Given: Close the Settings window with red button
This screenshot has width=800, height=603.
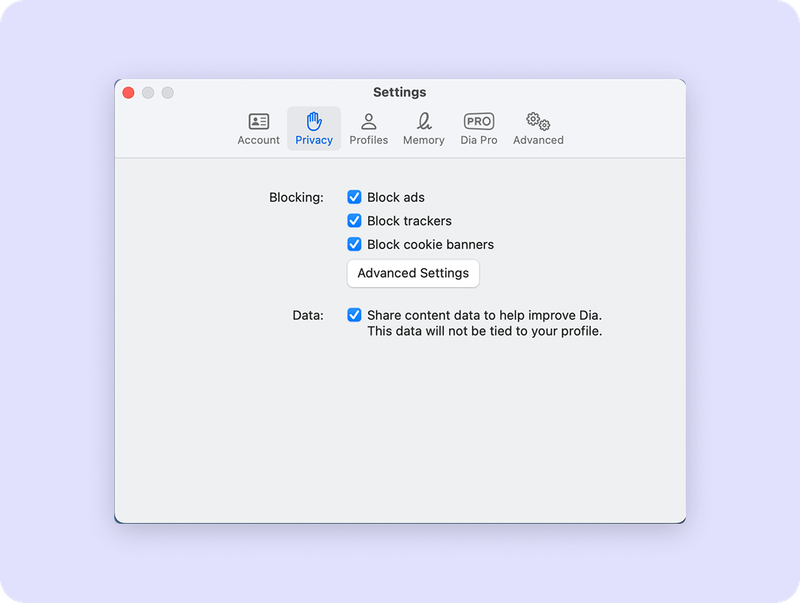Looking at the screenshot, I should 129,92.
